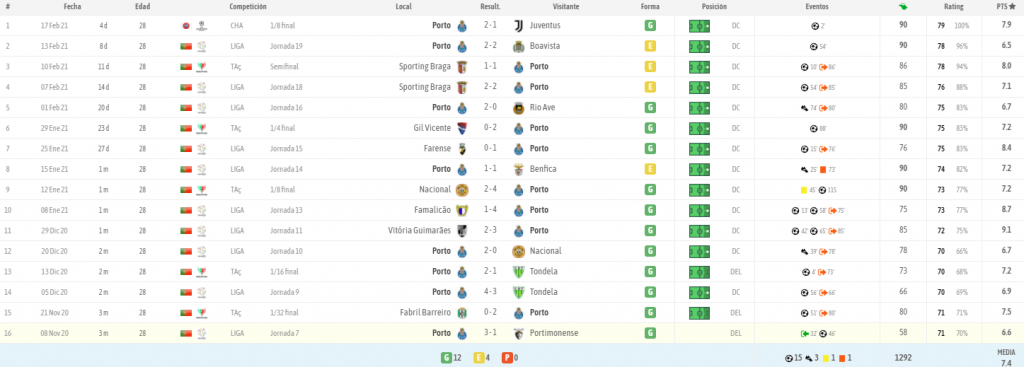1024x367 pixels.
Task: Click the green boot icon column header
Action: pos(903,7)
